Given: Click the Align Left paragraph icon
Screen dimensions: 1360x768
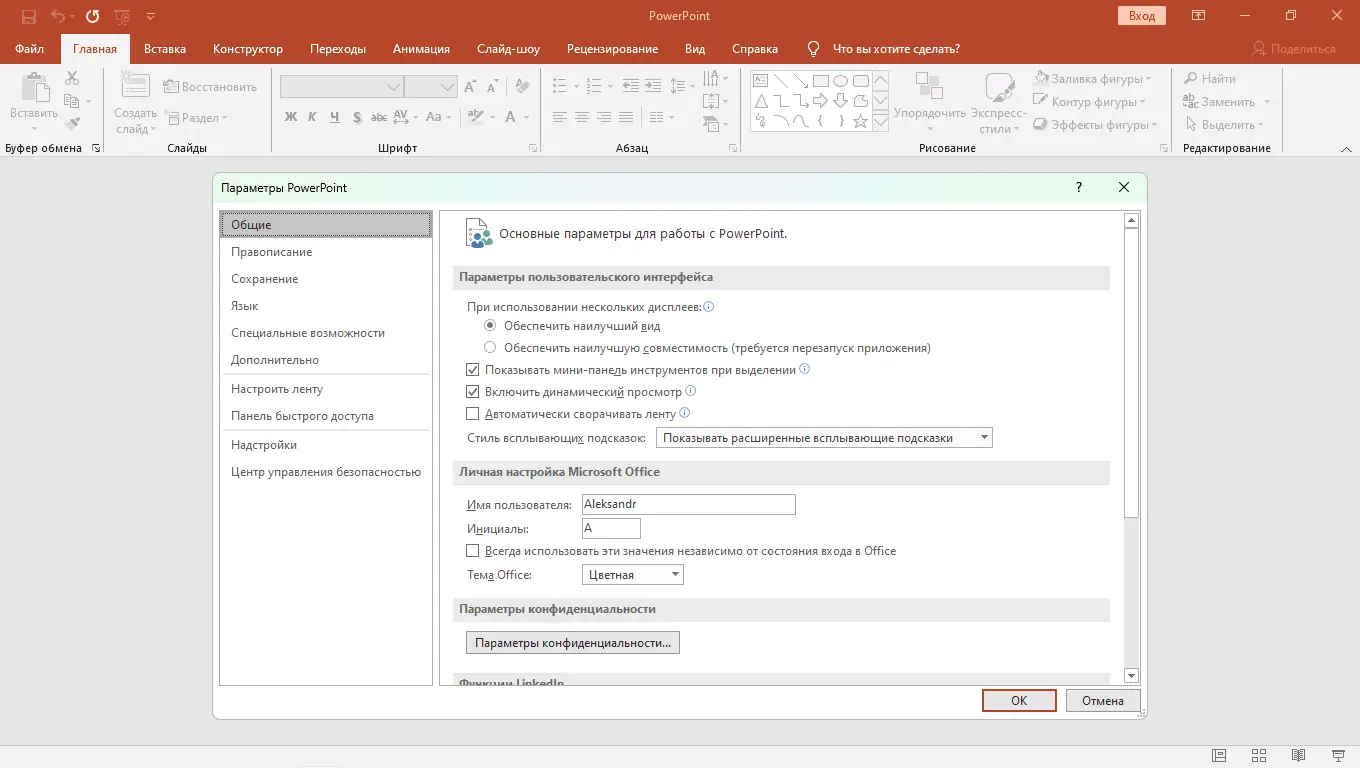Looking at the screenshot, I should pyautogui.click(x=560, y=117).
